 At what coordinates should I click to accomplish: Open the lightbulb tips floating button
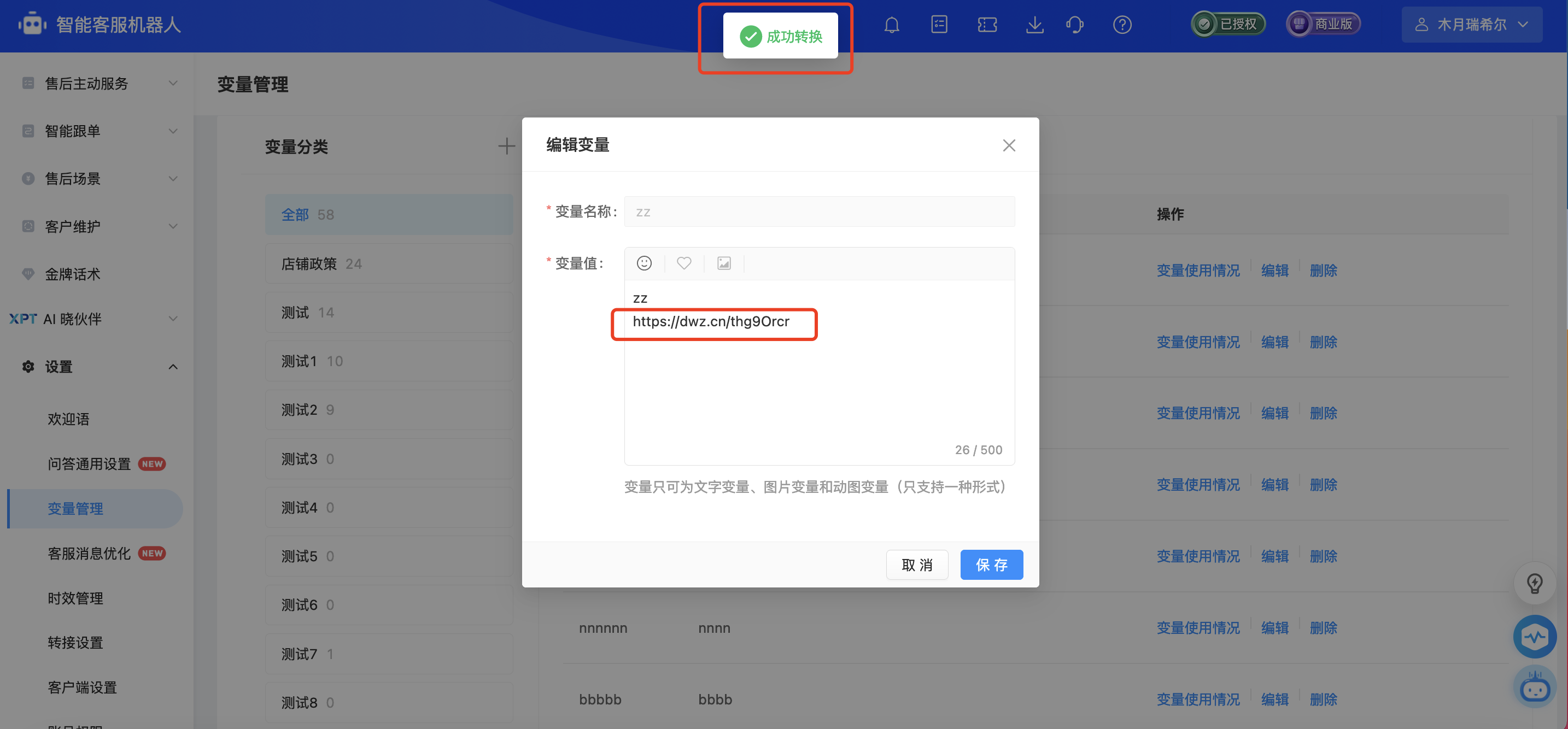tap(1535, 583)
